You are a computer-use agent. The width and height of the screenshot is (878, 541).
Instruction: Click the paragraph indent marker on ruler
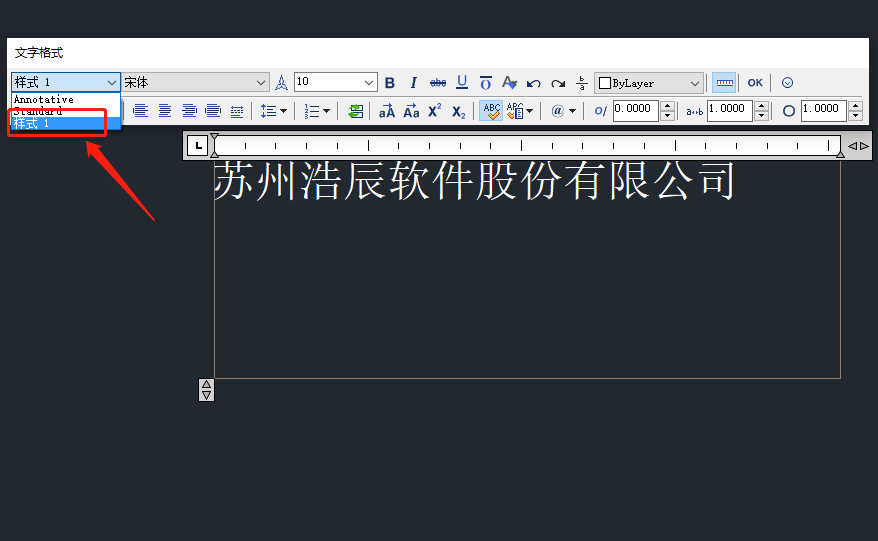(214, 154)
